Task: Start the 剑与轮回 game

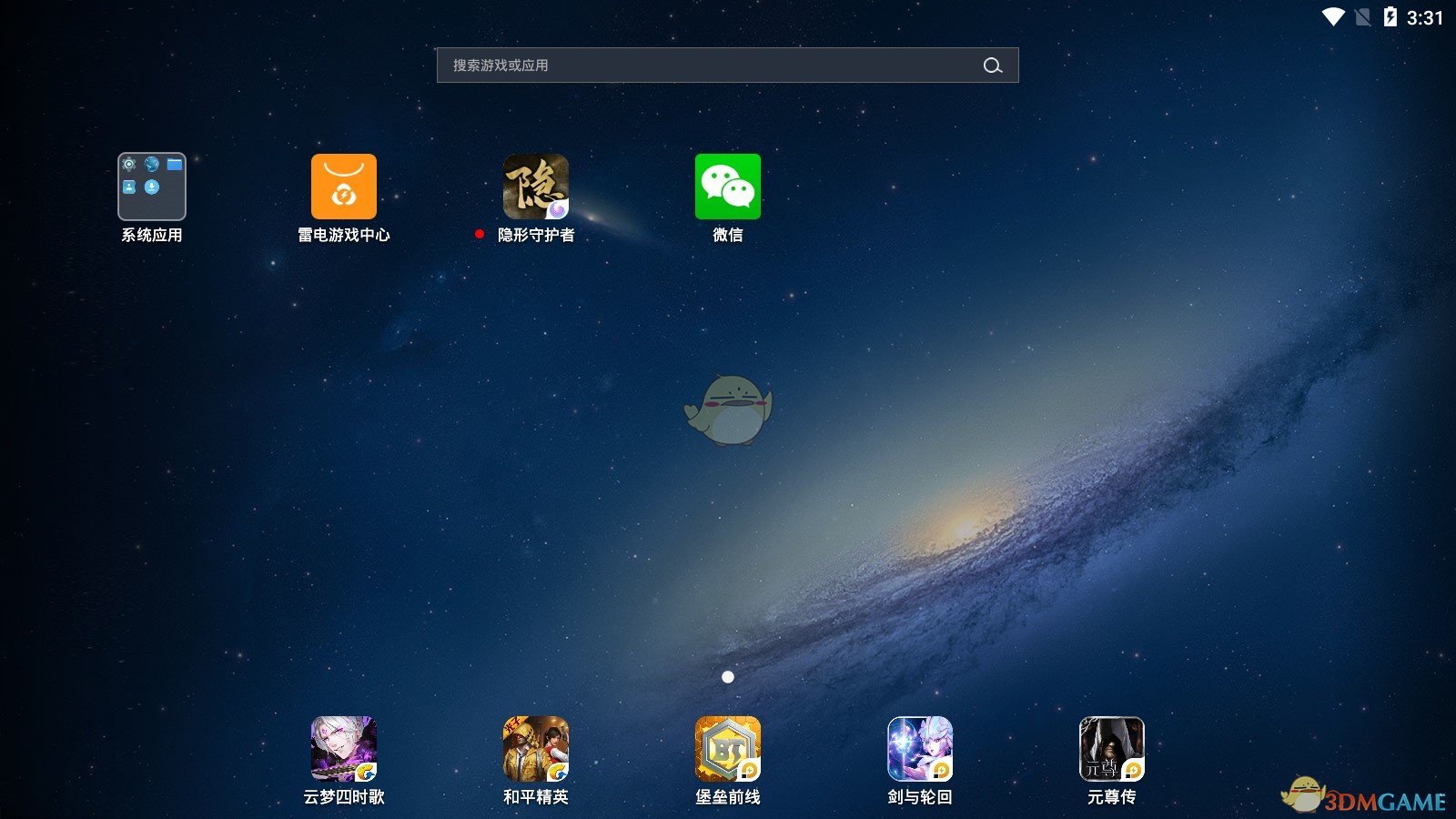Action: 919,748
